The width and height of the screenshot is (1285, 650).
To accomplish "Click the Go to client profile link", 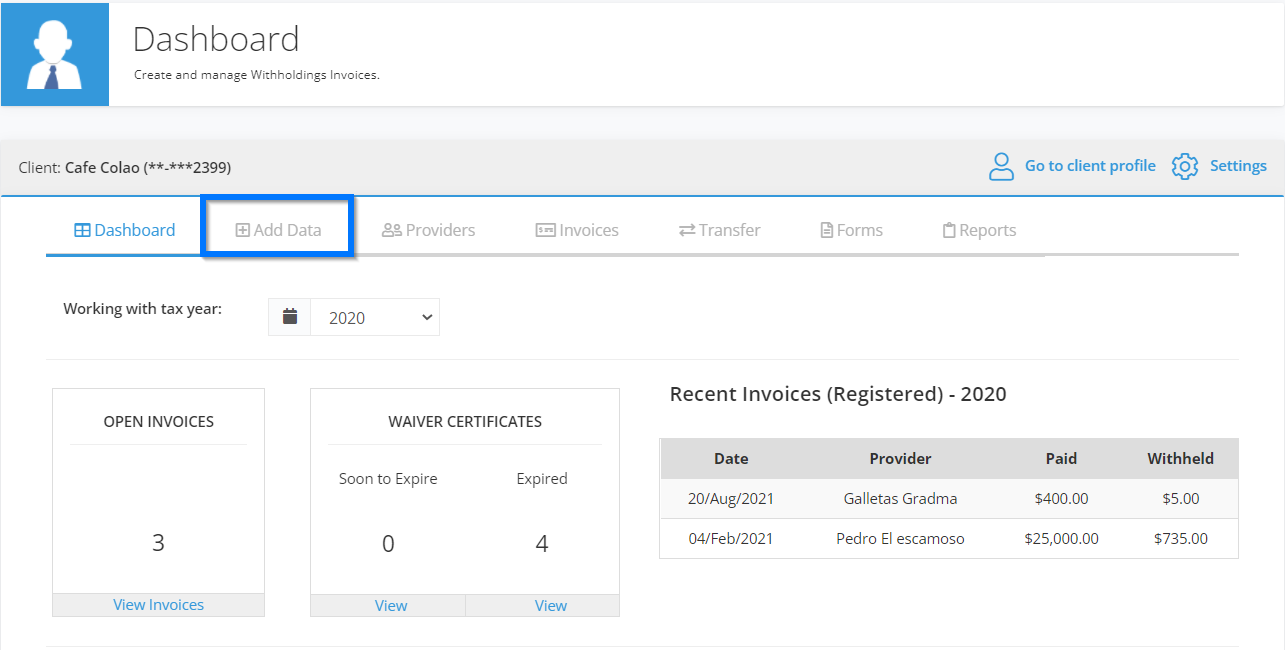I will coord(1090,166).
